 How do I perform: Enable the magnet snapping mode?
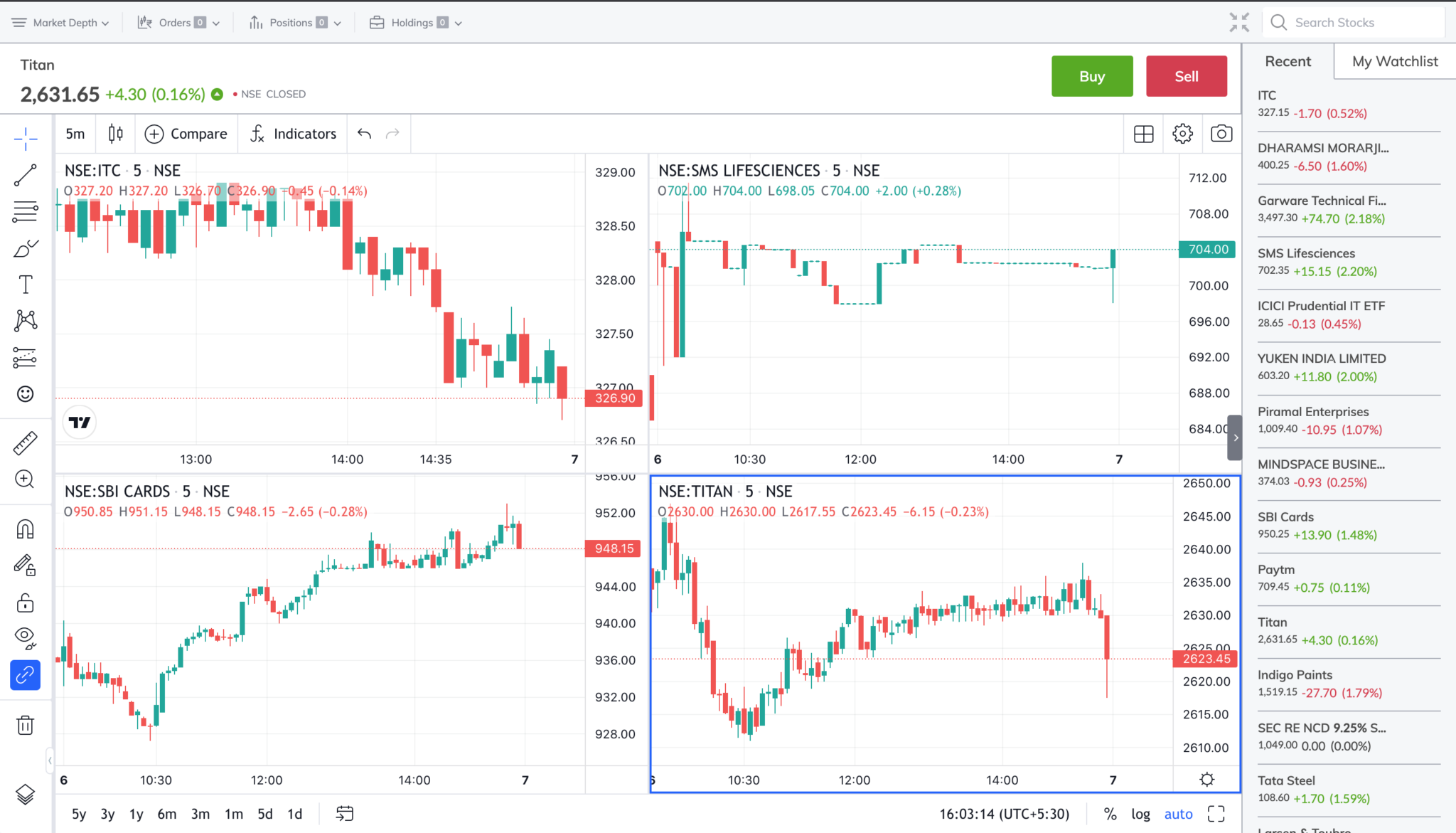[x=25, y=528]
